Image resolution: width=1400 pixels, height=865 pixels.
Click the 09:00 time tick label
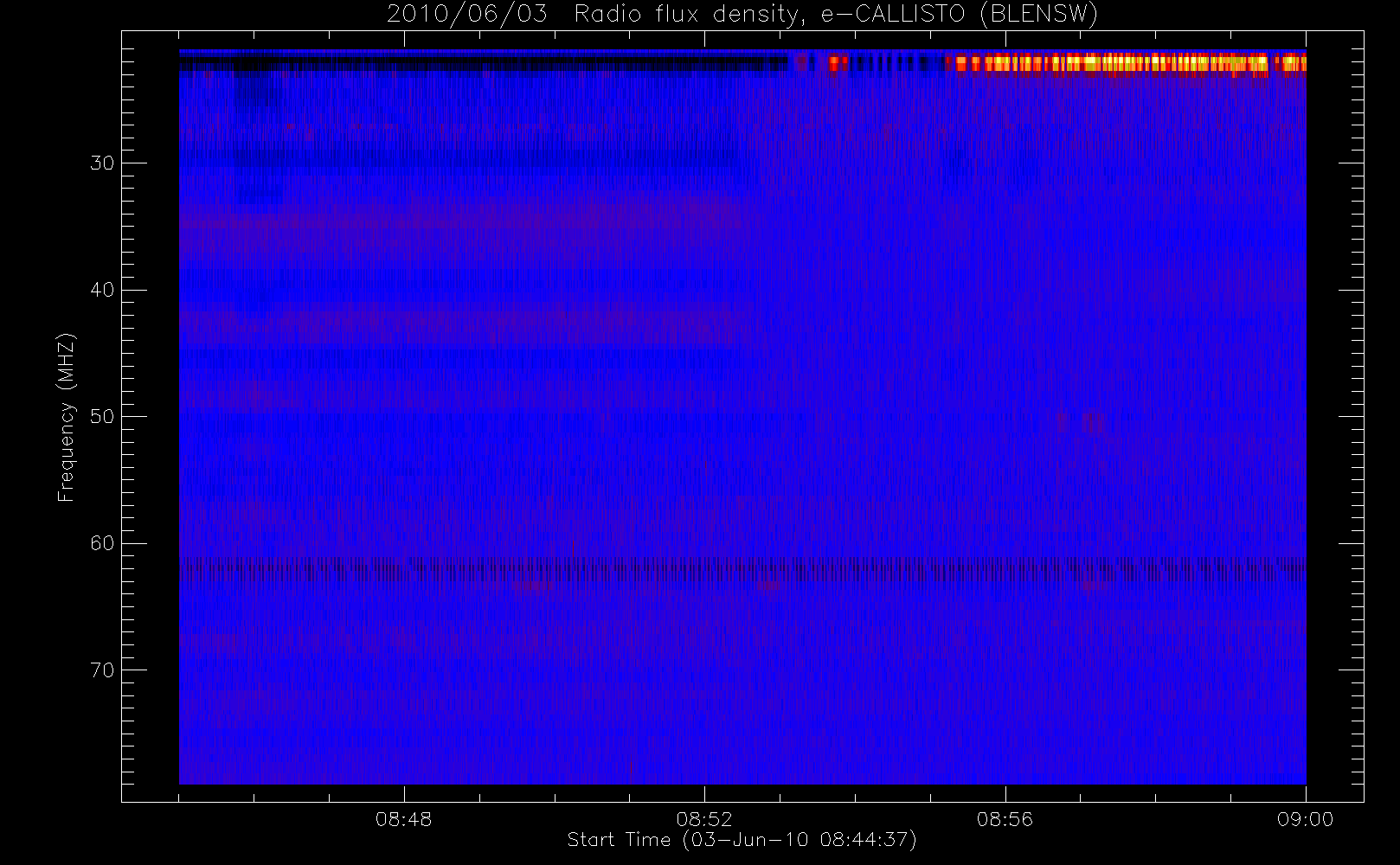[x=1305, y=819]
